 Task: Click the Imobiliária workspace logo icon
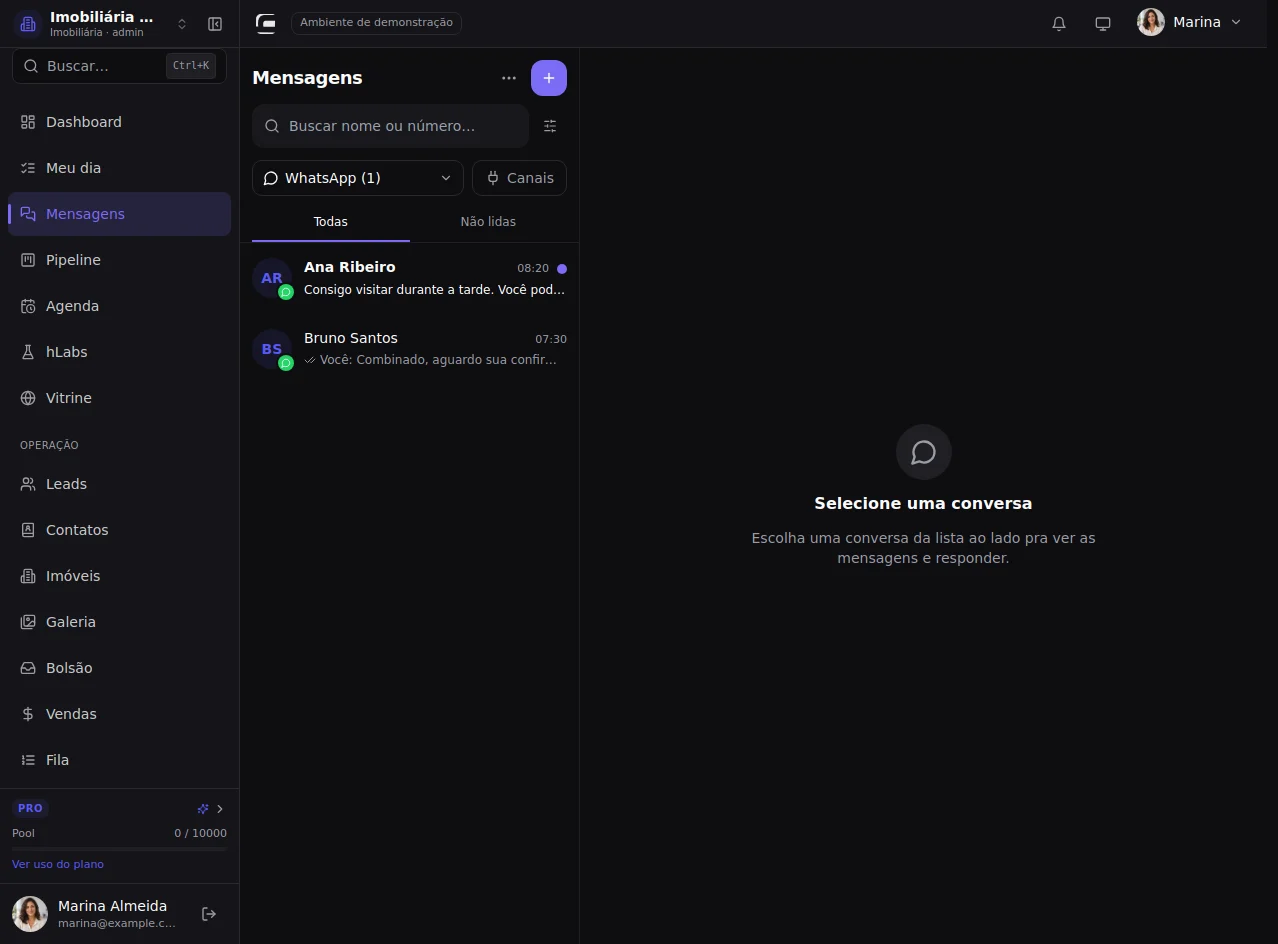click(28, 24)
